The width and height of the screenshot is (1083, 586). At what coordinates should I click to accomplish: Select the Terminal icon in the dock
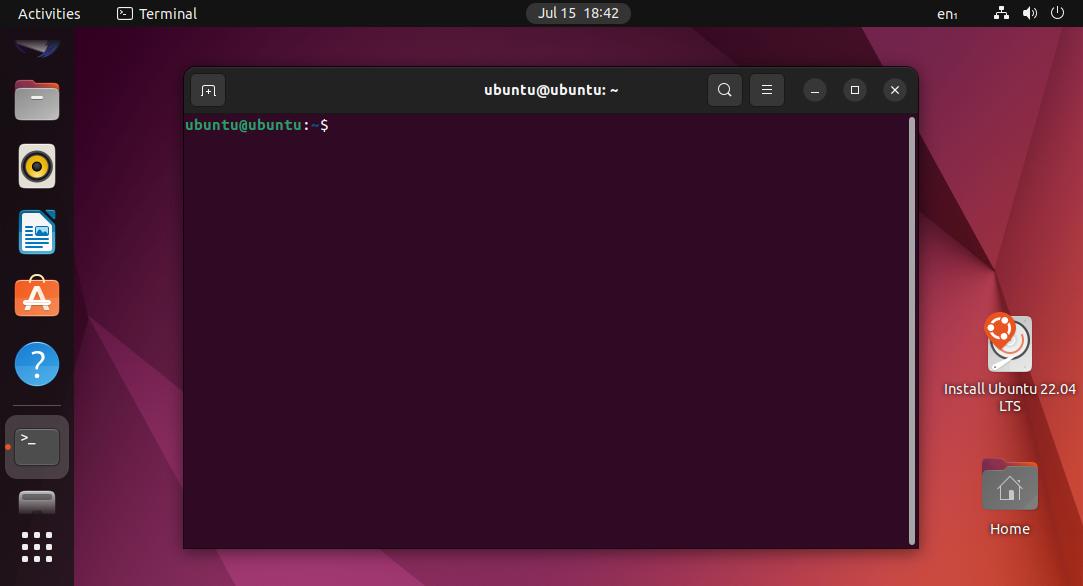[37, 447]
